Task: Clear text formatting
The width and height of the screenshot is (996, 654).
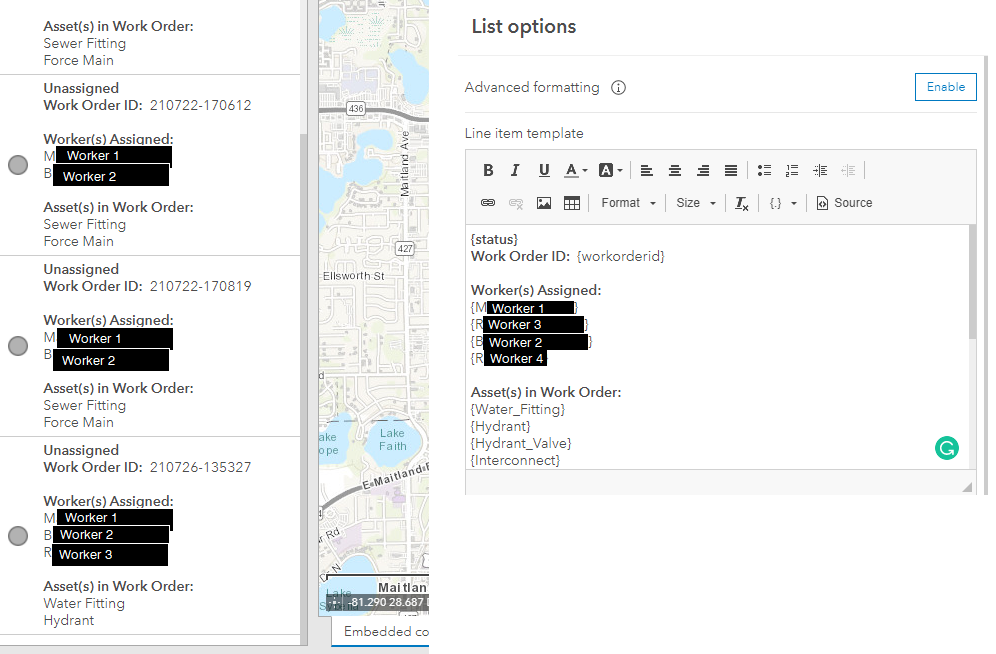Action: pyautogui.click(x=741, y=203)
